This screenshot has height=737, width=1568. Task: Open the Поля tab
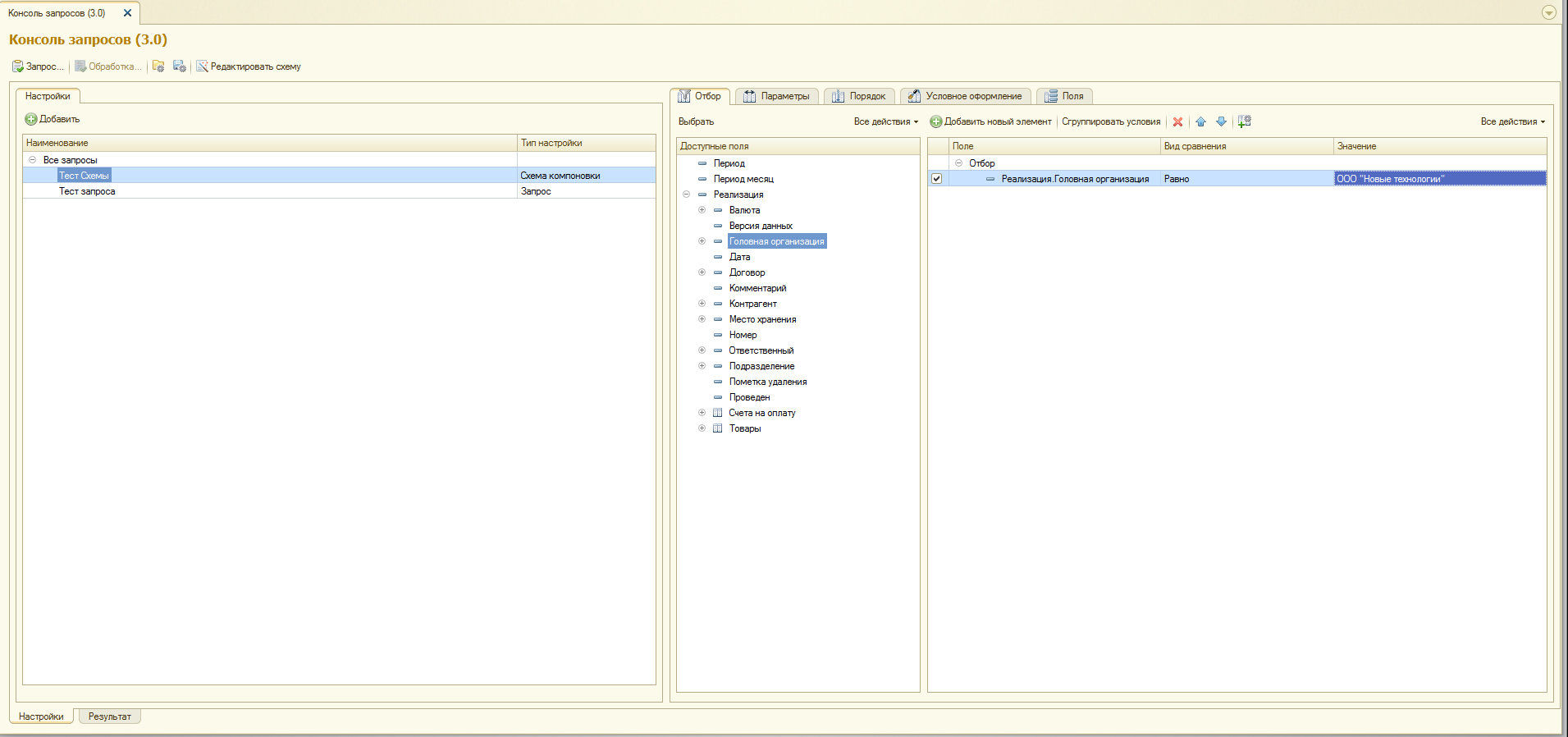(1064, 96)
